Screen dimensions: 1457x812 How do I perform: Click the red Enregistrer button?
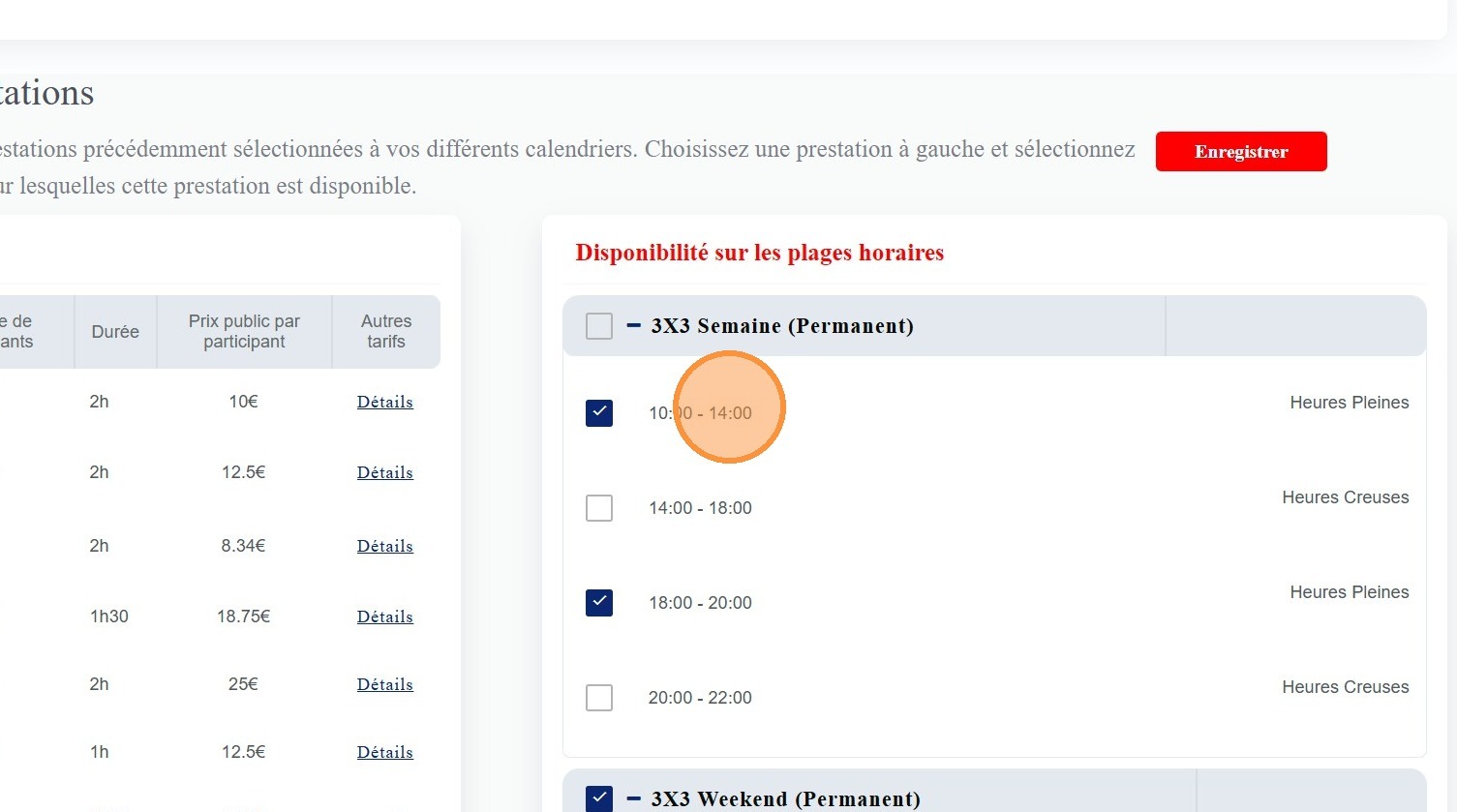point(1240,152)
